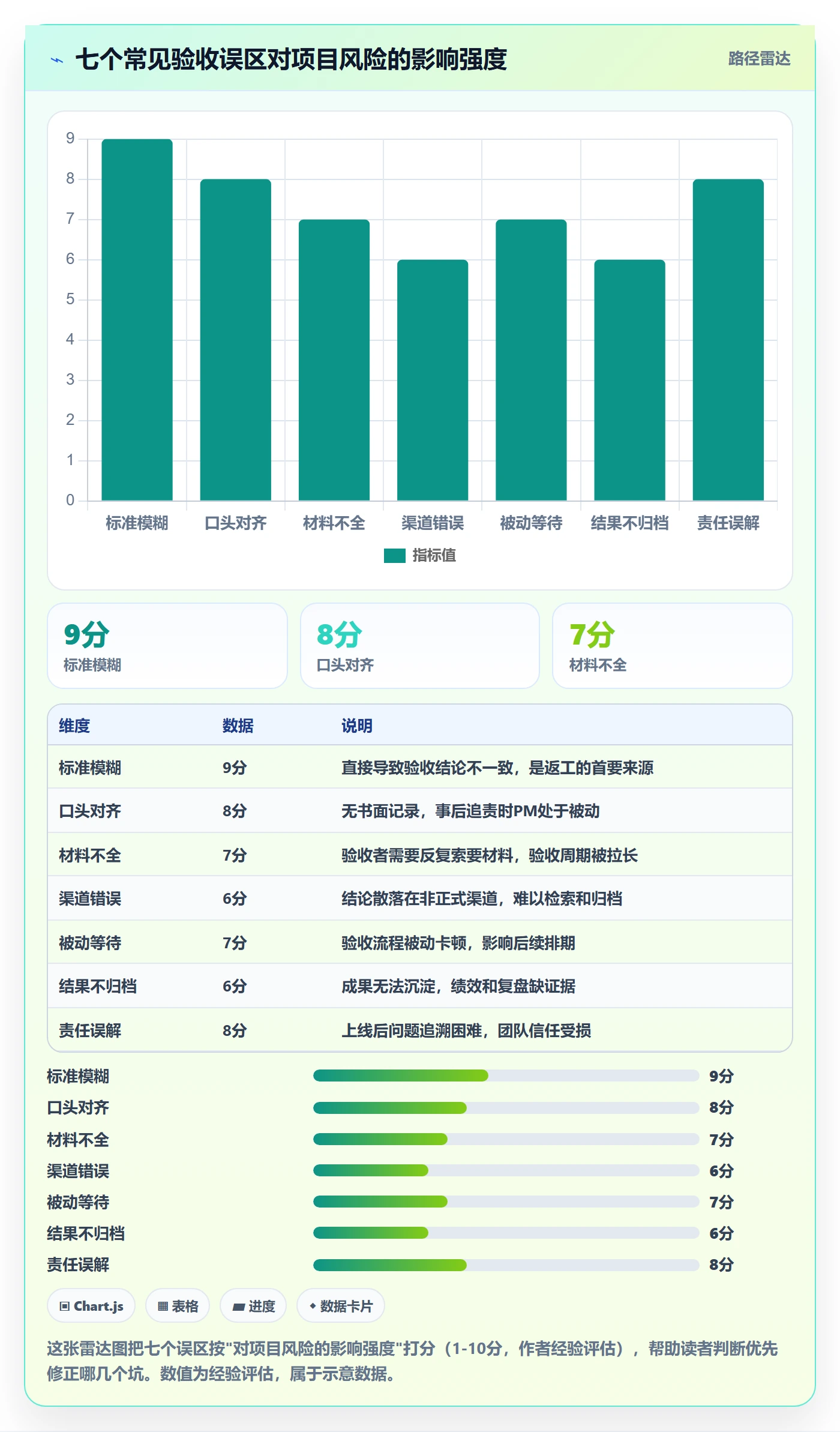Click the 口头对齐 progress bar
This screenshot has height=1432, width=840.
pyautogui.click(x=506, y=1107)
